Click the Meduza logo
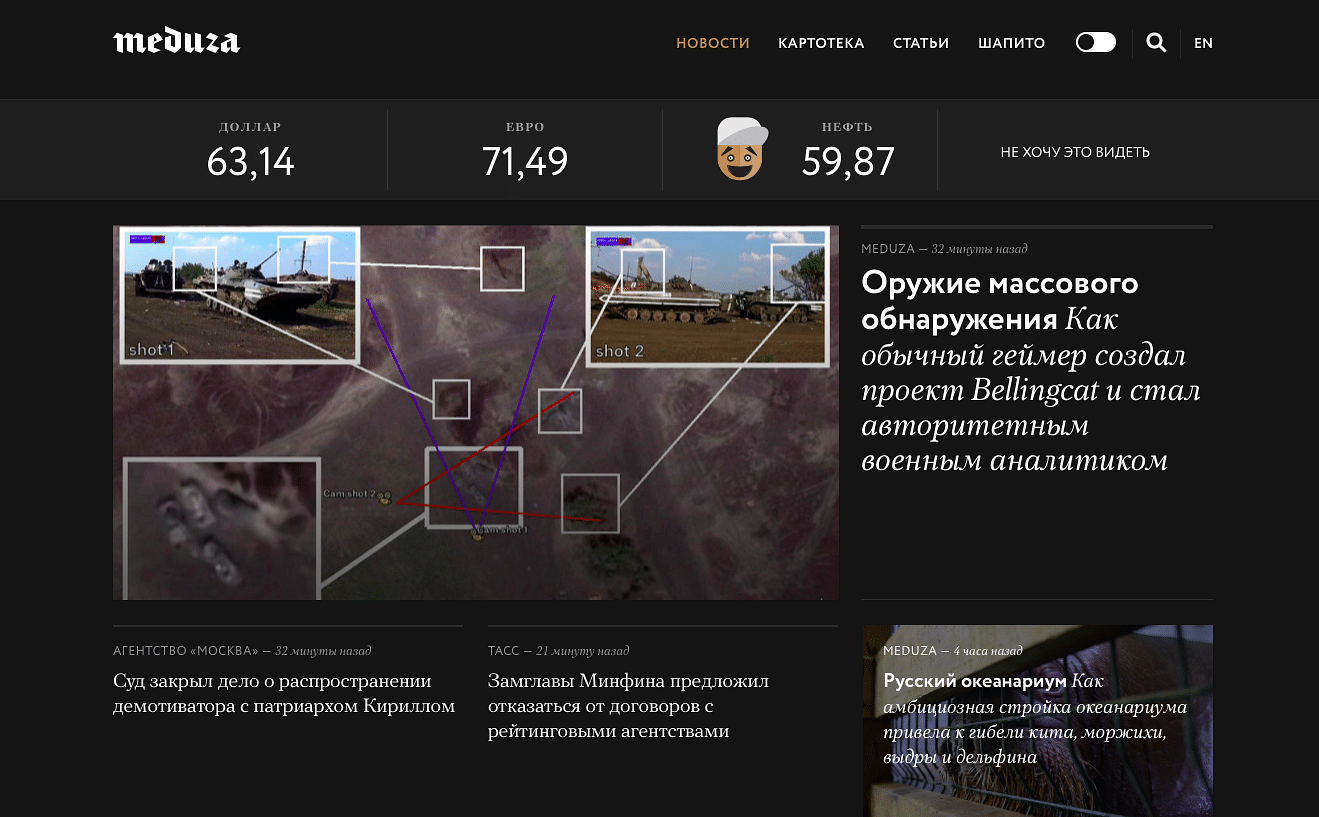The image size is (1319, 817). 176,42
